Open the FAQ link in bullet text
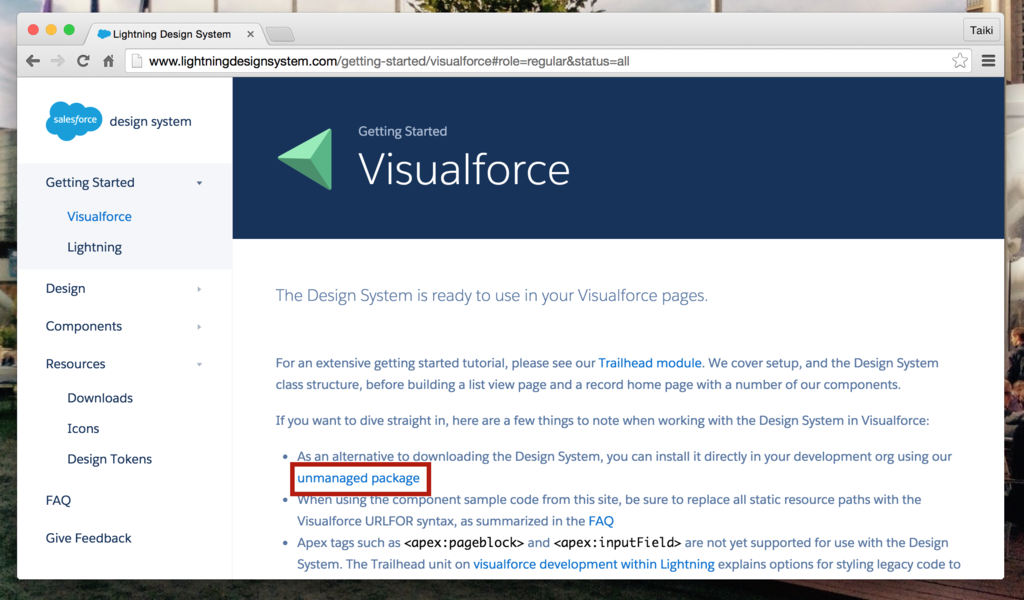Viewport: 1024px width, 600px height. (x=601, y=522)
